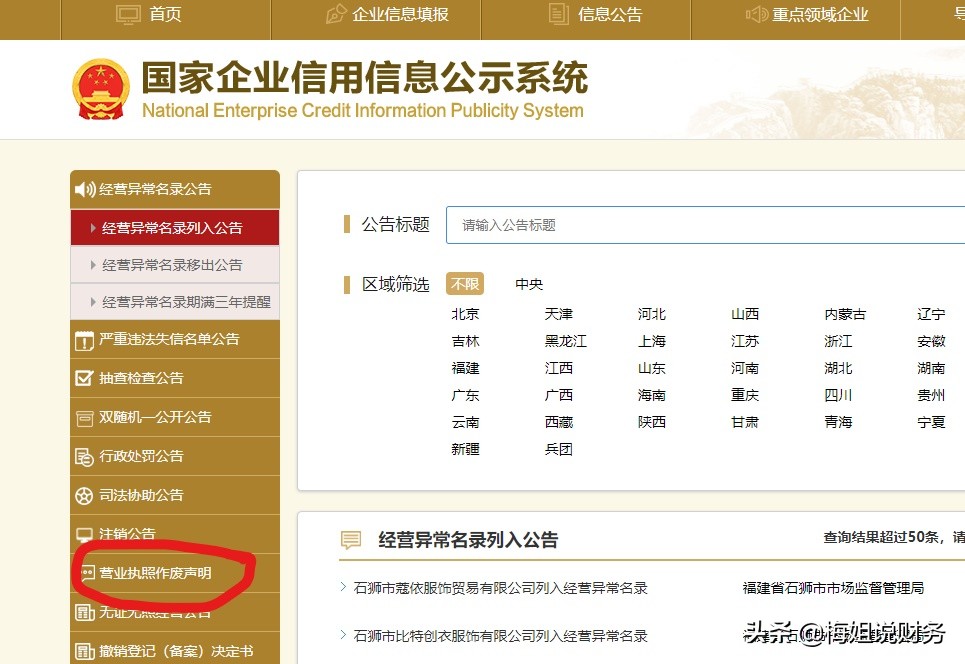Screen dimensions: 965x664
Task: Click the document icon for 行政处罚公告
Action: [x=85, y=456]
